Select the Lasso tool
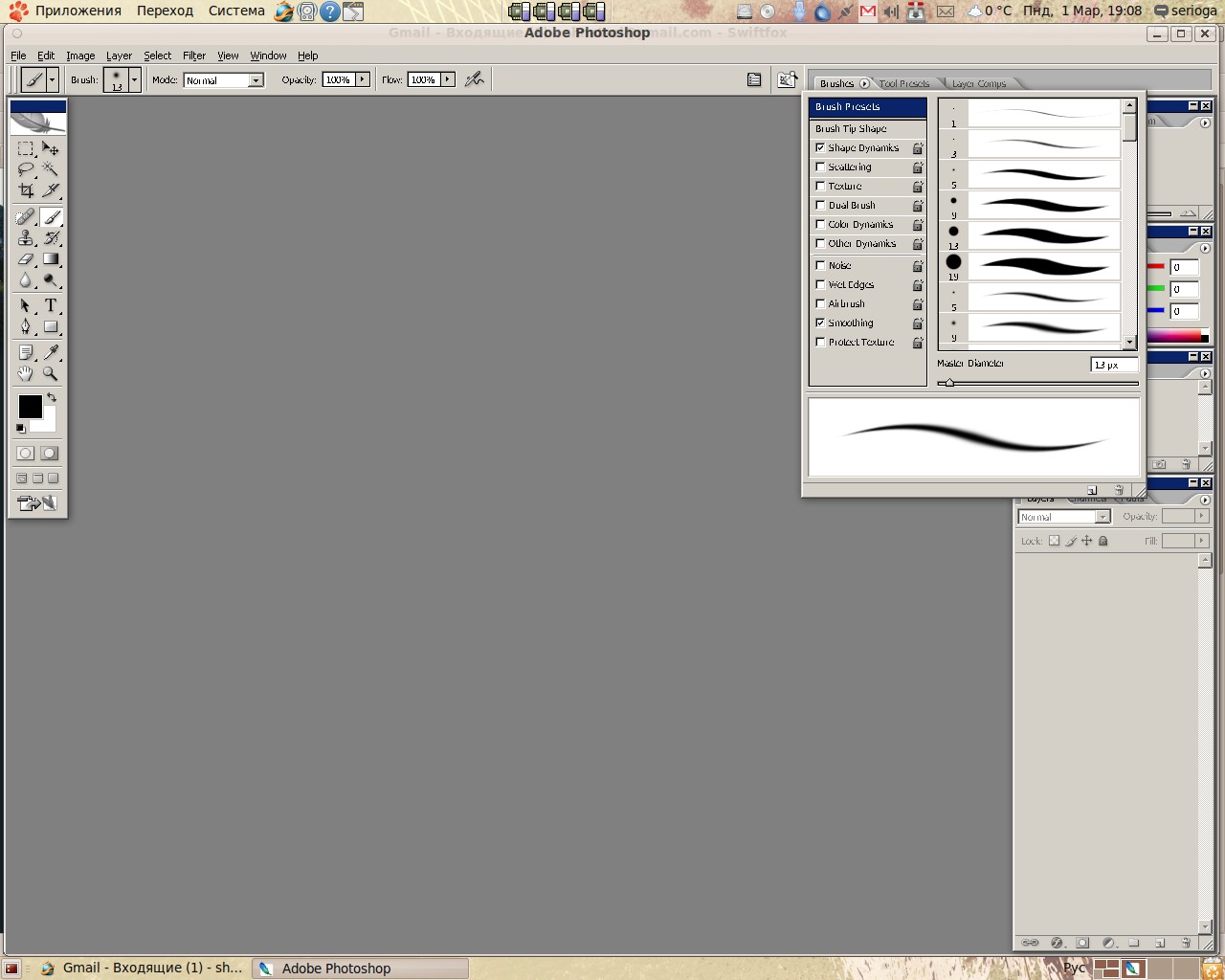The width and height of the screenshot is (1225, 980). [x=26, y=169]
